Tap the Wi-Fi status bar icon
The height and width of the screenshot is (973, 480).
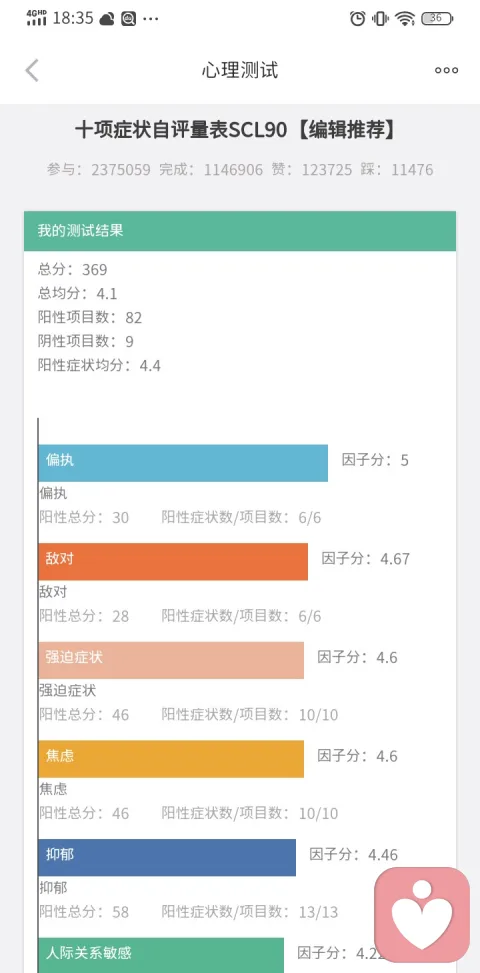pyautogui.click(x=405, y=19)
